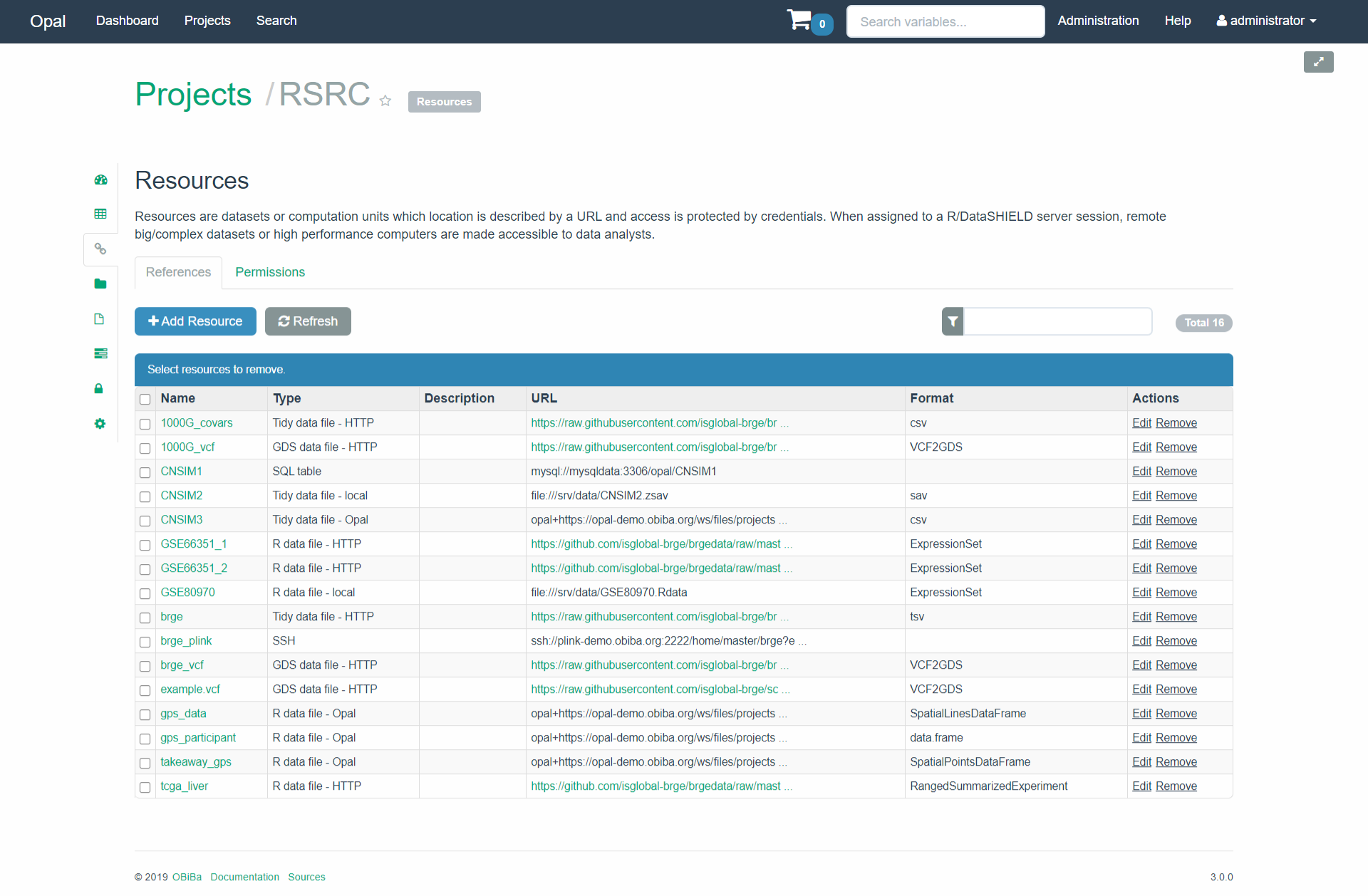This screenshot has height=896, width=1368.
Task: Click Add Resource button
Action: (195, 321)
